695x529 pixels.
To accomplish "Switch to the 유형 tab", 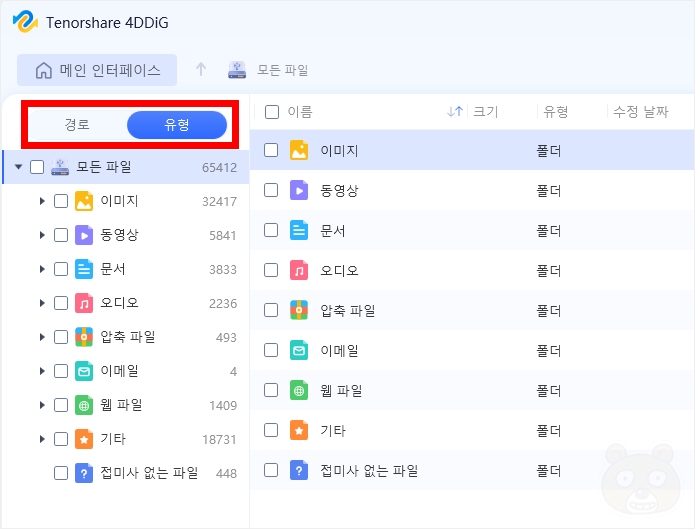I will pyautogui.click(x=177, y=125).
